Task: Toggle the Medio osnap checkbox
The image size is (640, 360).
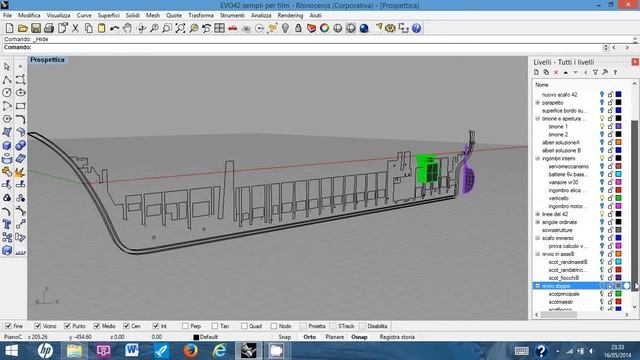Action: [97, 326]
